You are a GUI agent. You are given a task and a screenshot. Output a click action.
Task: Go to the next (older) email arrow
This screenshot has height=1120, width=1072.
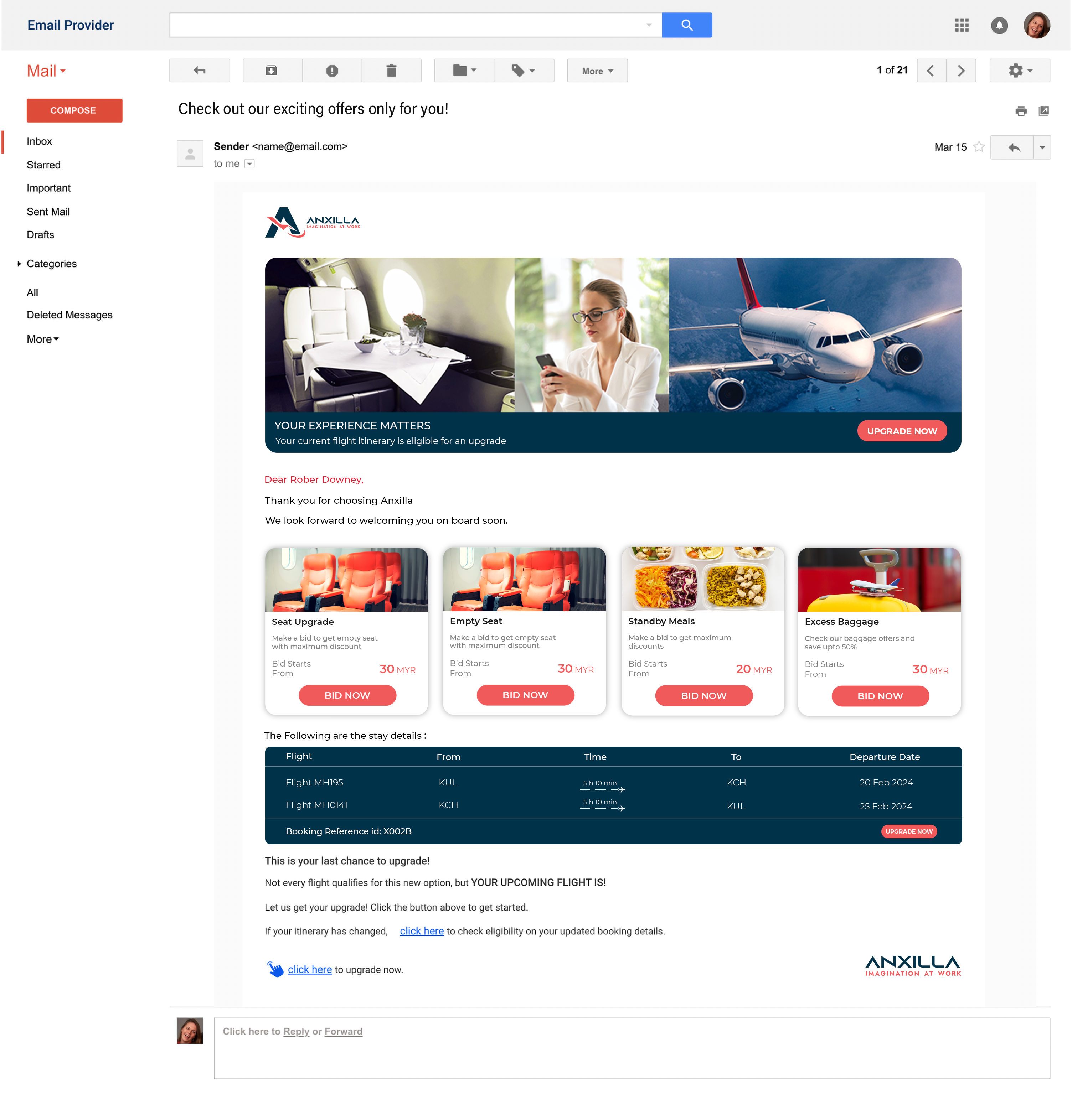pyautogui.click(x=961, y=70)
